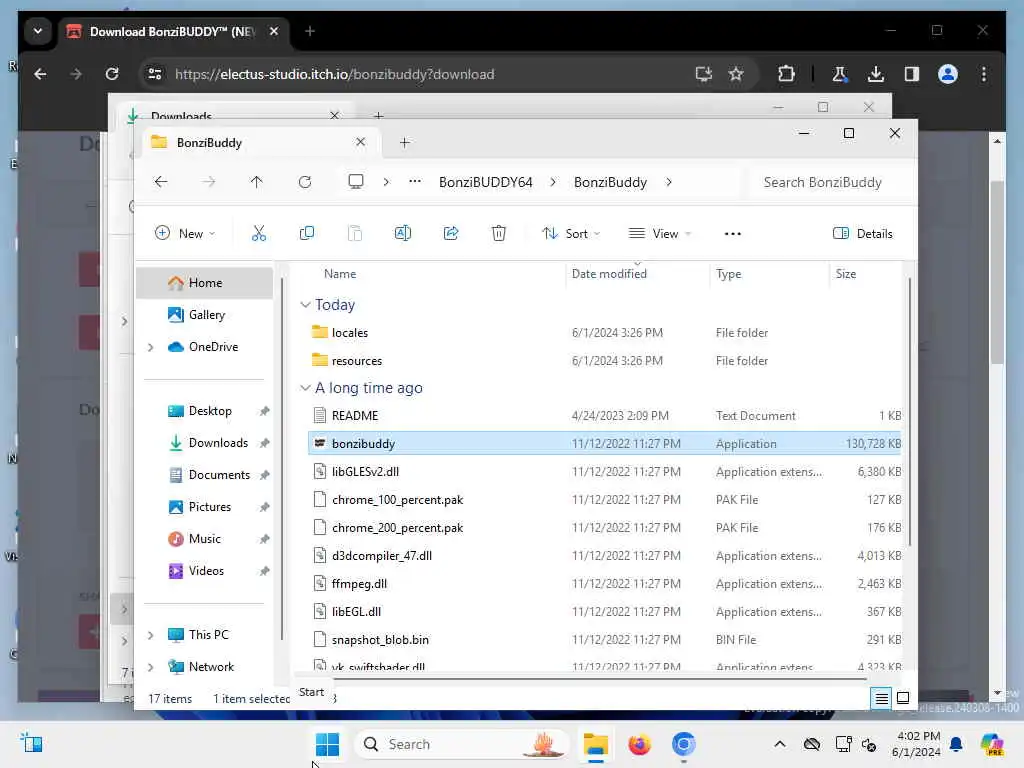Go back in BonziBuddy Explorer window
Screen dimensions: 1024x768
tap(161, 182)
